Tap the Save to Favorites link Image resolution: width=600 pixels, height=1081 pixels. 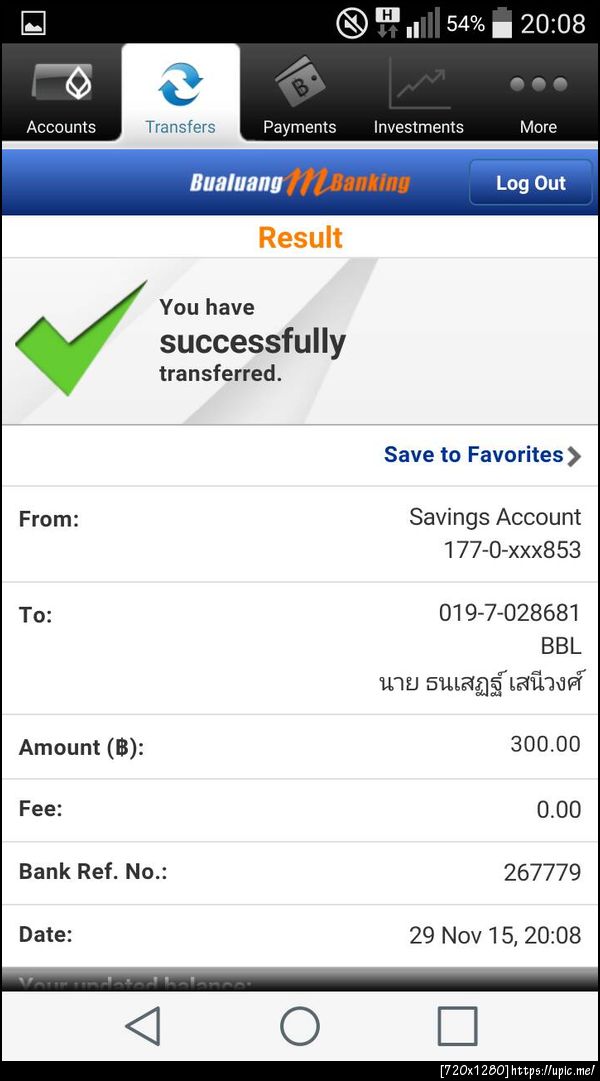(x=473, y=455)
